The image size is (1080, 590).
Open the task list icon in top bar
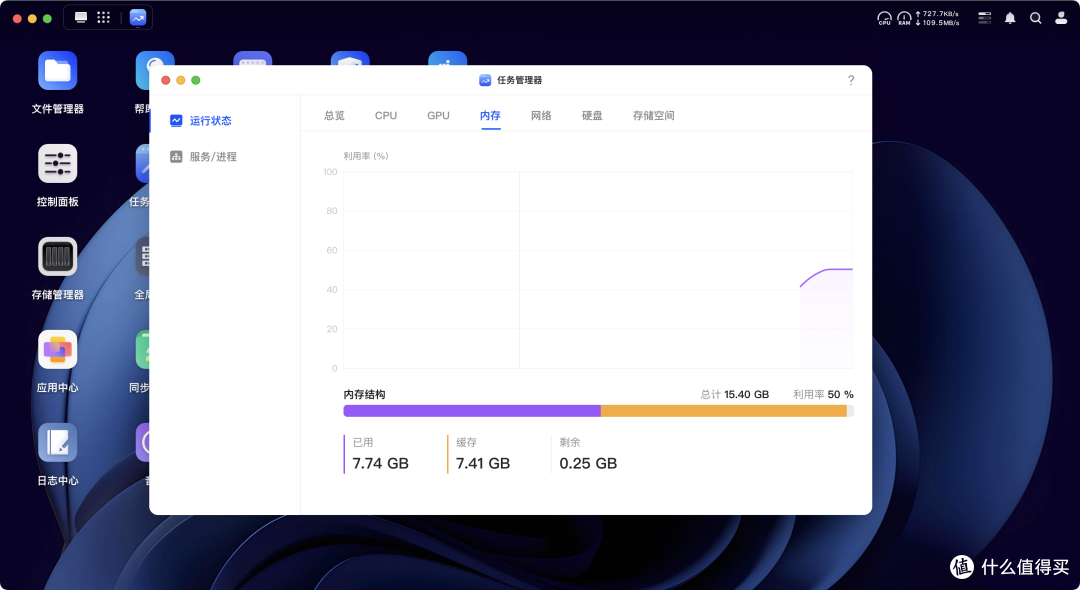coord(985,18)
